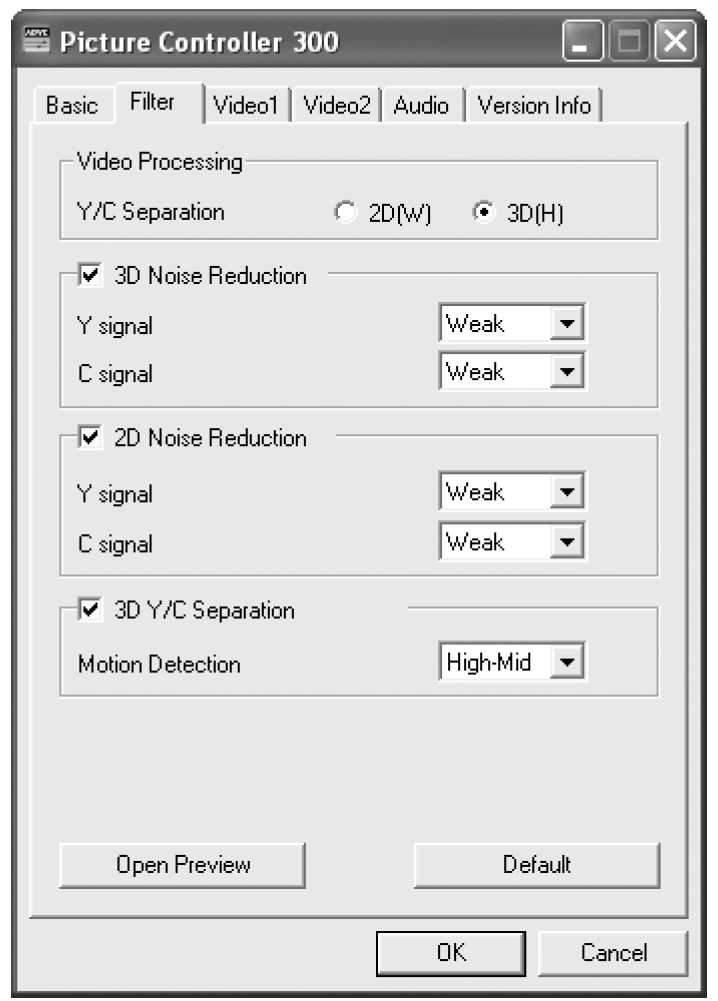Select the 3D(H) Y/C Separation option
718x1001 pixels.
[518, 213]
